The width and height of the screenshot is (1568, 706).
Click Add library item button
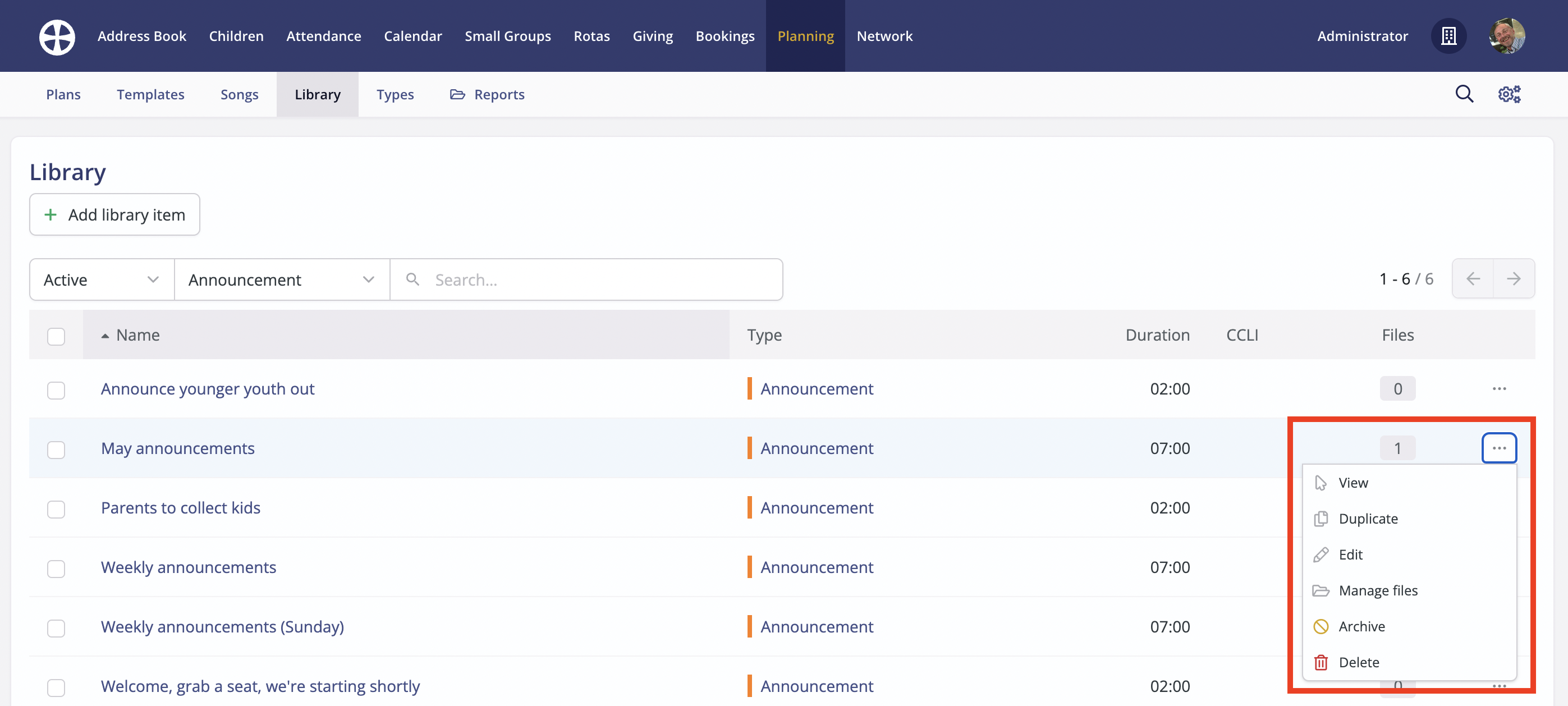tap(114, 215)
